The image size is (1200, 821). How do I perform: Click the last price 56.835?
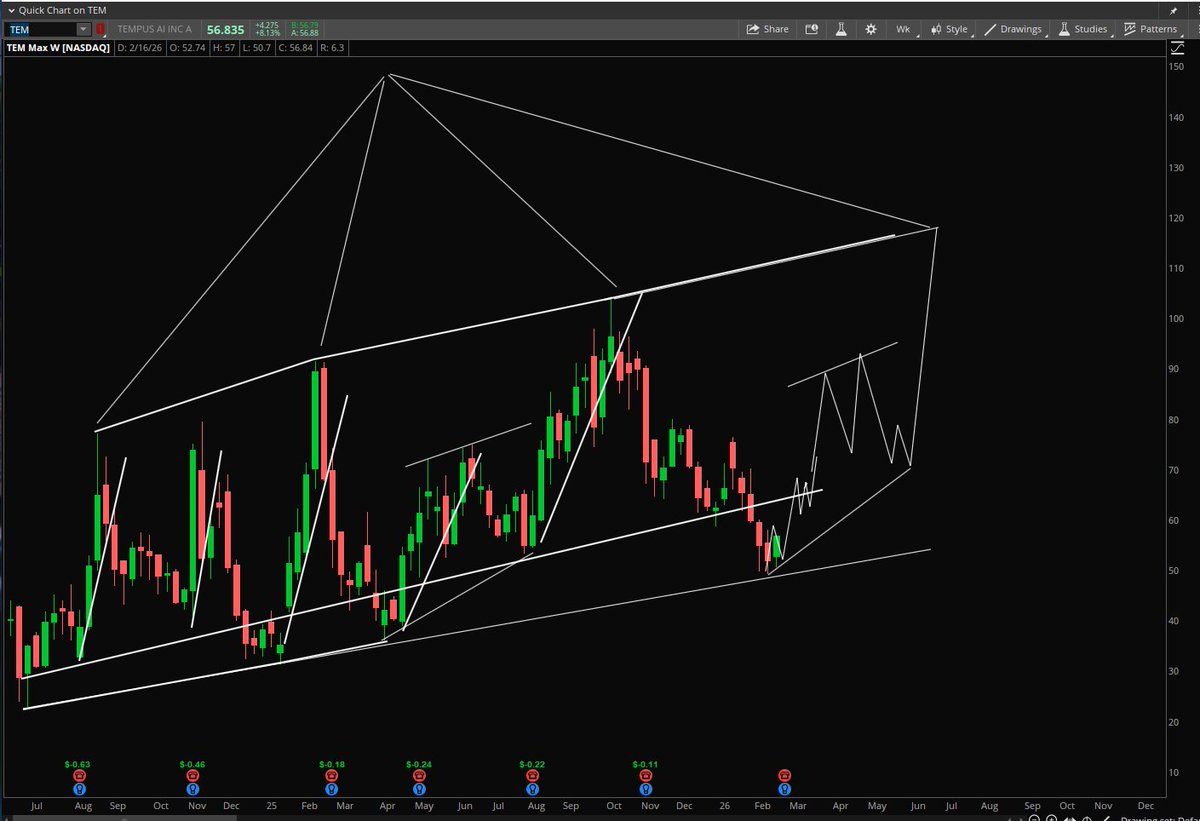226,30
